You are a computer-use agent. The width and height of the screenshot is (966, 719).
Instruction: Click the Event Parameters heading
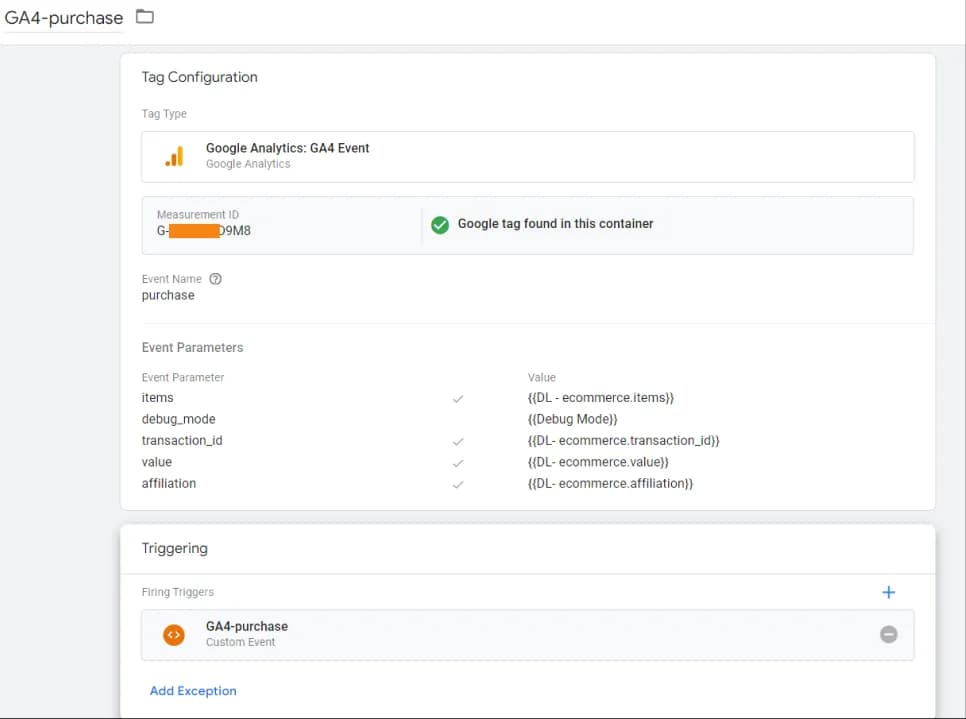192,347
